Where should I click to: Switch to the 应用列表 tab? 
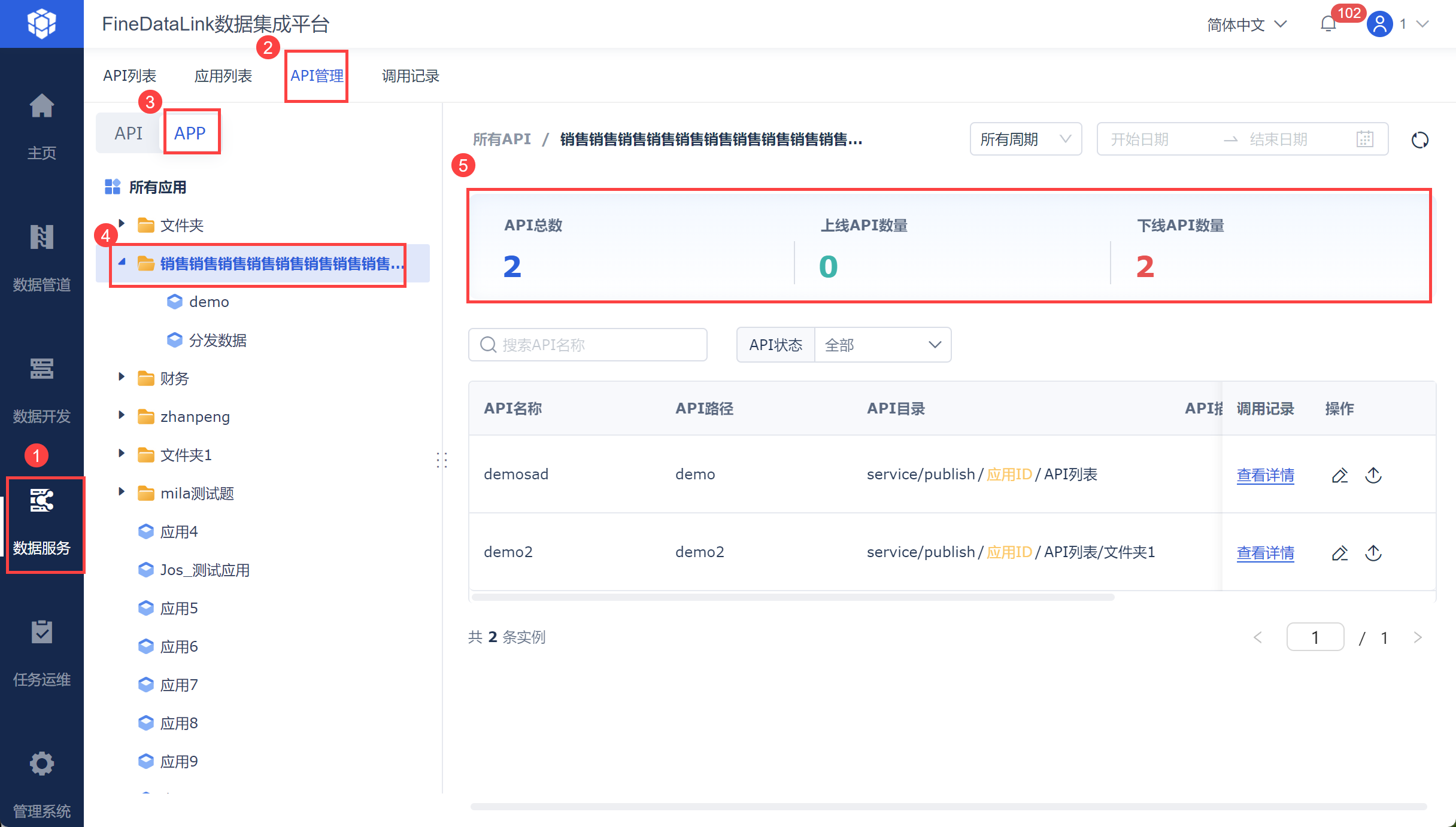pyautogui.click(x=223, y=76)
